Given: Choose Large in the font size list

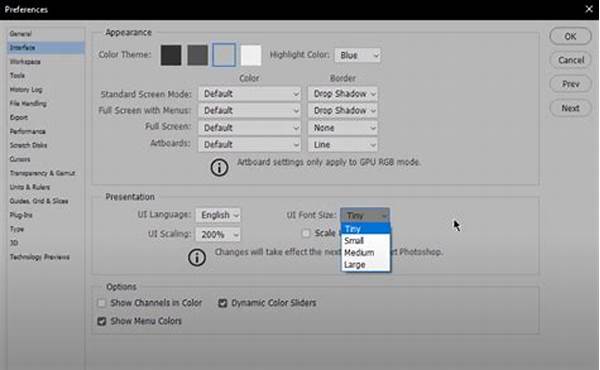Looking at the screenshot, I should (366, 264).
